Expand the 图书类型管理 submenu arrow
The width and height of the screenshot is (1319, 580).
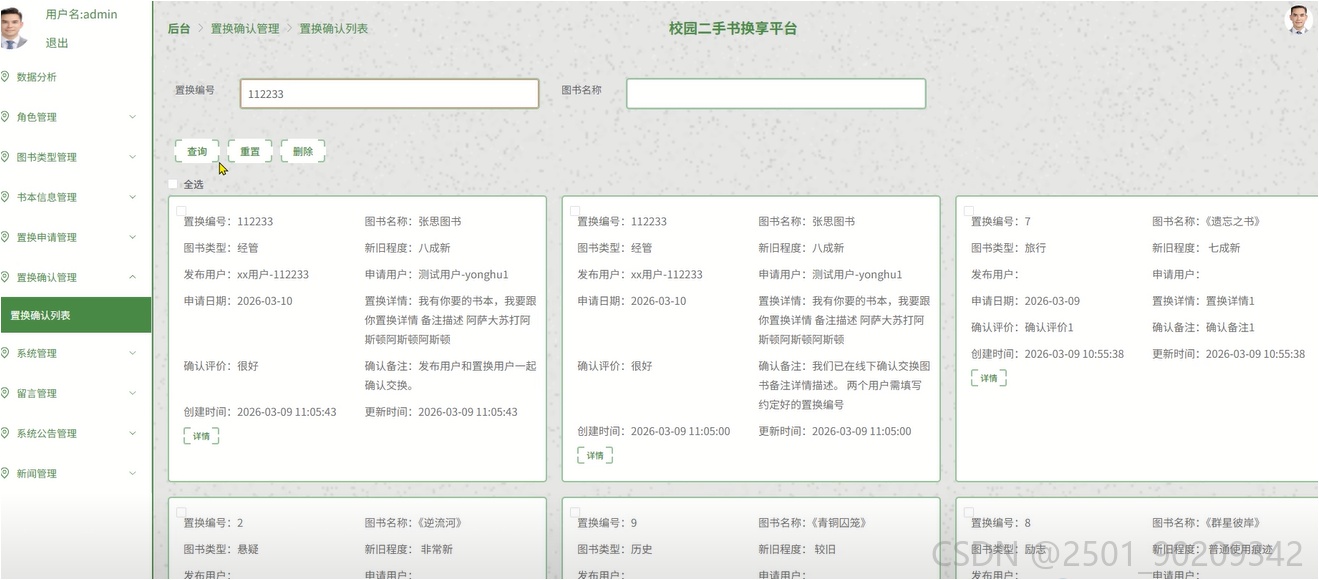click(133, 157)
